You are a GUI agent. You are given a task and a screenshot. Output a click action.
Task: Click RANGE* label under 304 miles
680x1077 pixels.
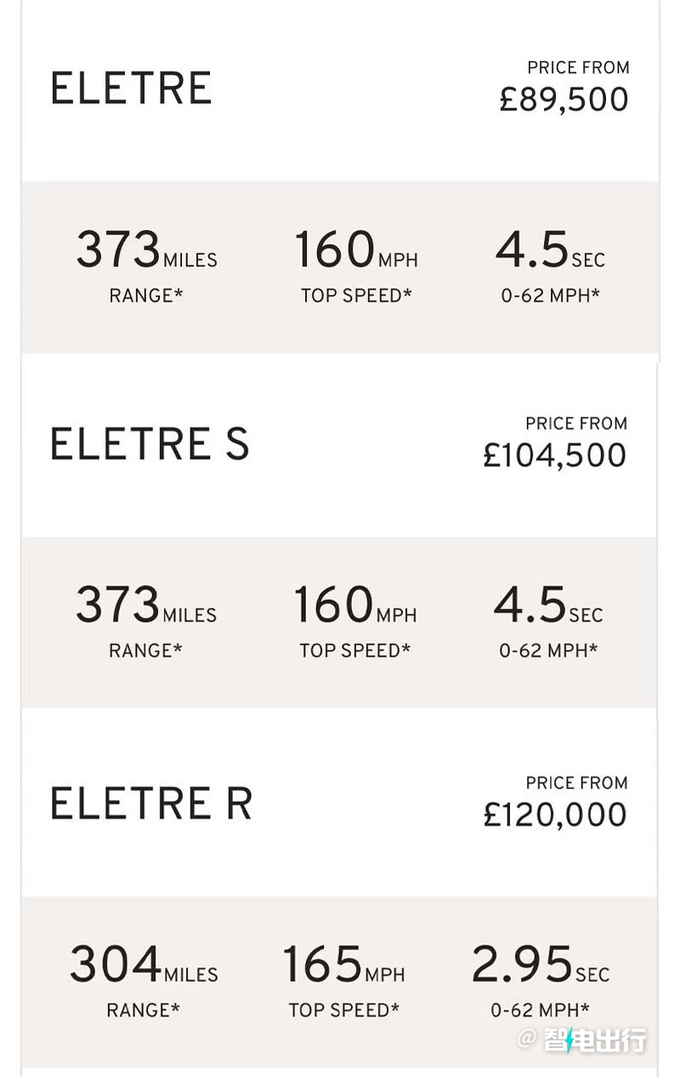143,1010
